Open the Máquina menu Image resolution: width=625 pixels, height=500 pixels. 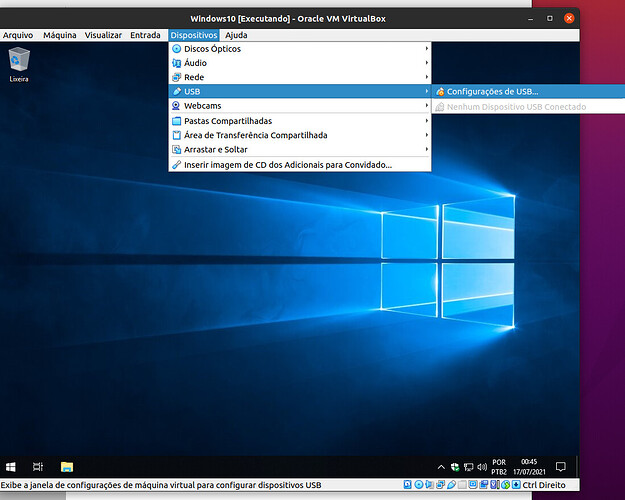pos(60,35)
